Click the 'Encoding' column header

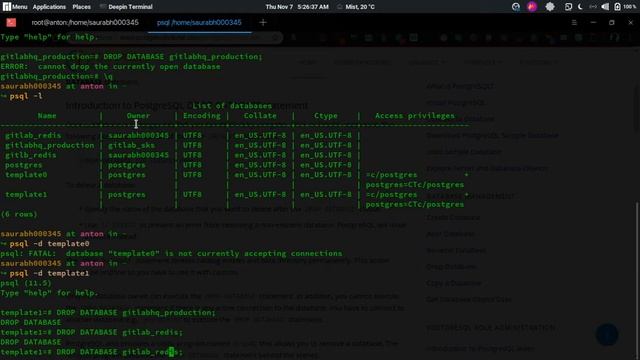202,116
